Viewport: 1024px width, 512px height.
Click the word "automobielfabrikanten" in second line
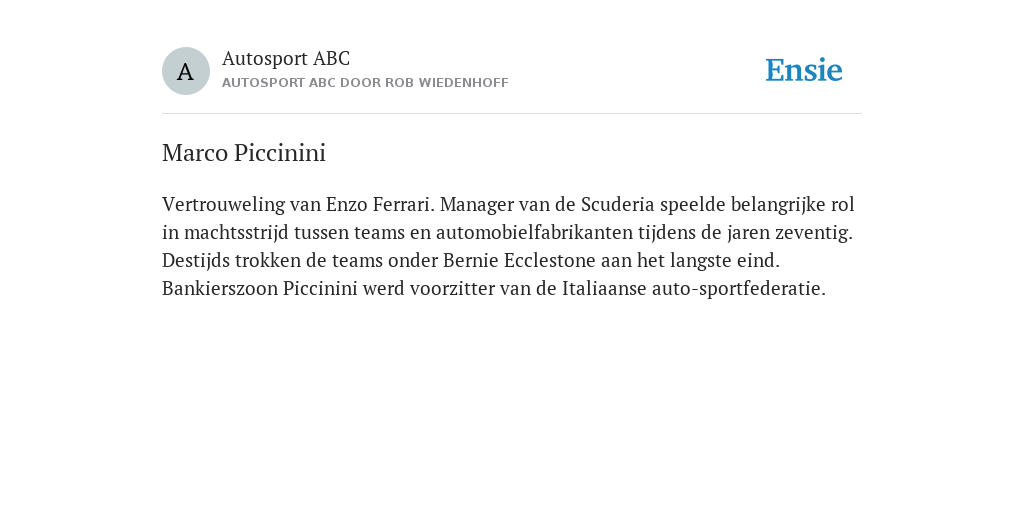click(534, 232)
